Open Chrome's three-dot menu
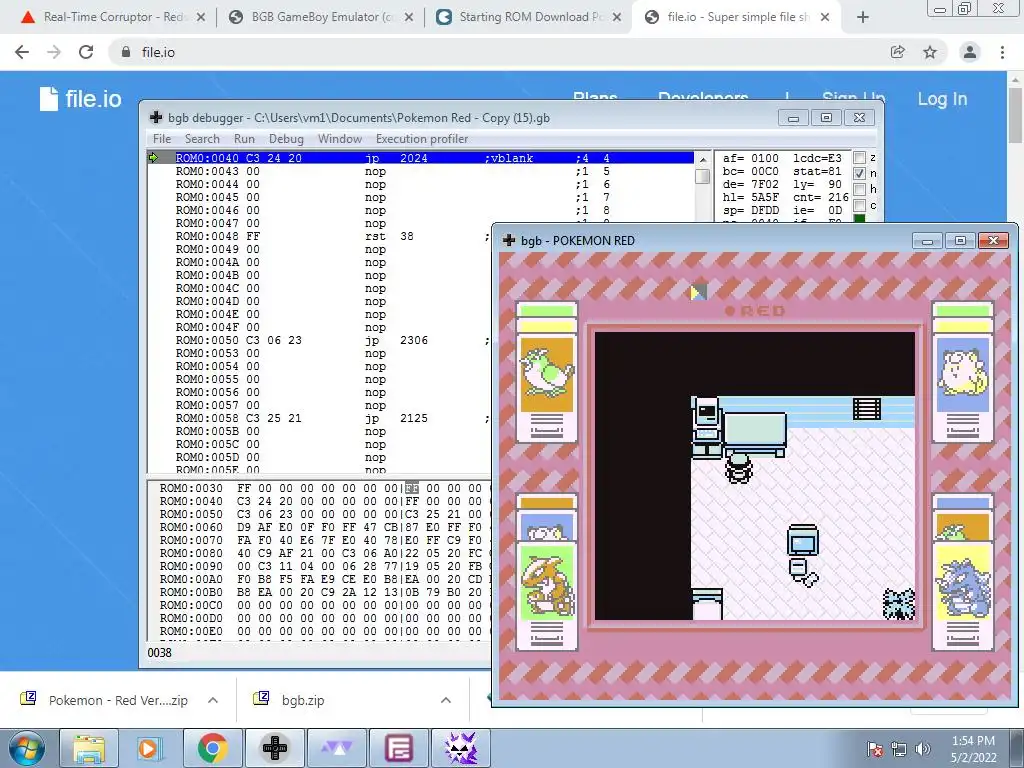Image resolution: width=1024 pixels, height=768 pixels. 1002,52
